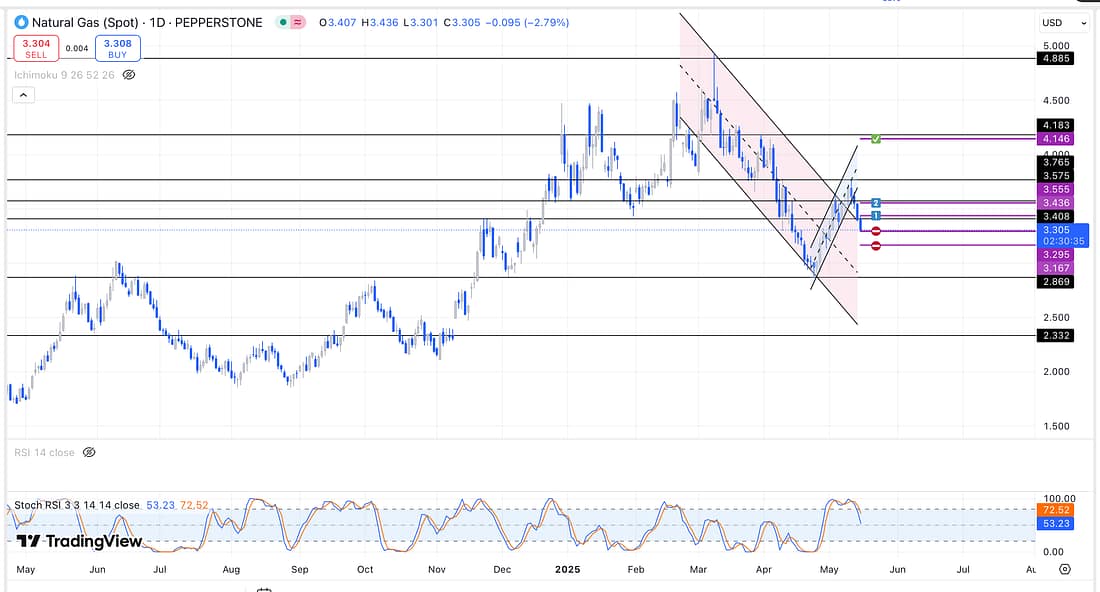Click the pink data mode indicator icon
This screenshot has width=1100, height=592.
coord(298,22)
